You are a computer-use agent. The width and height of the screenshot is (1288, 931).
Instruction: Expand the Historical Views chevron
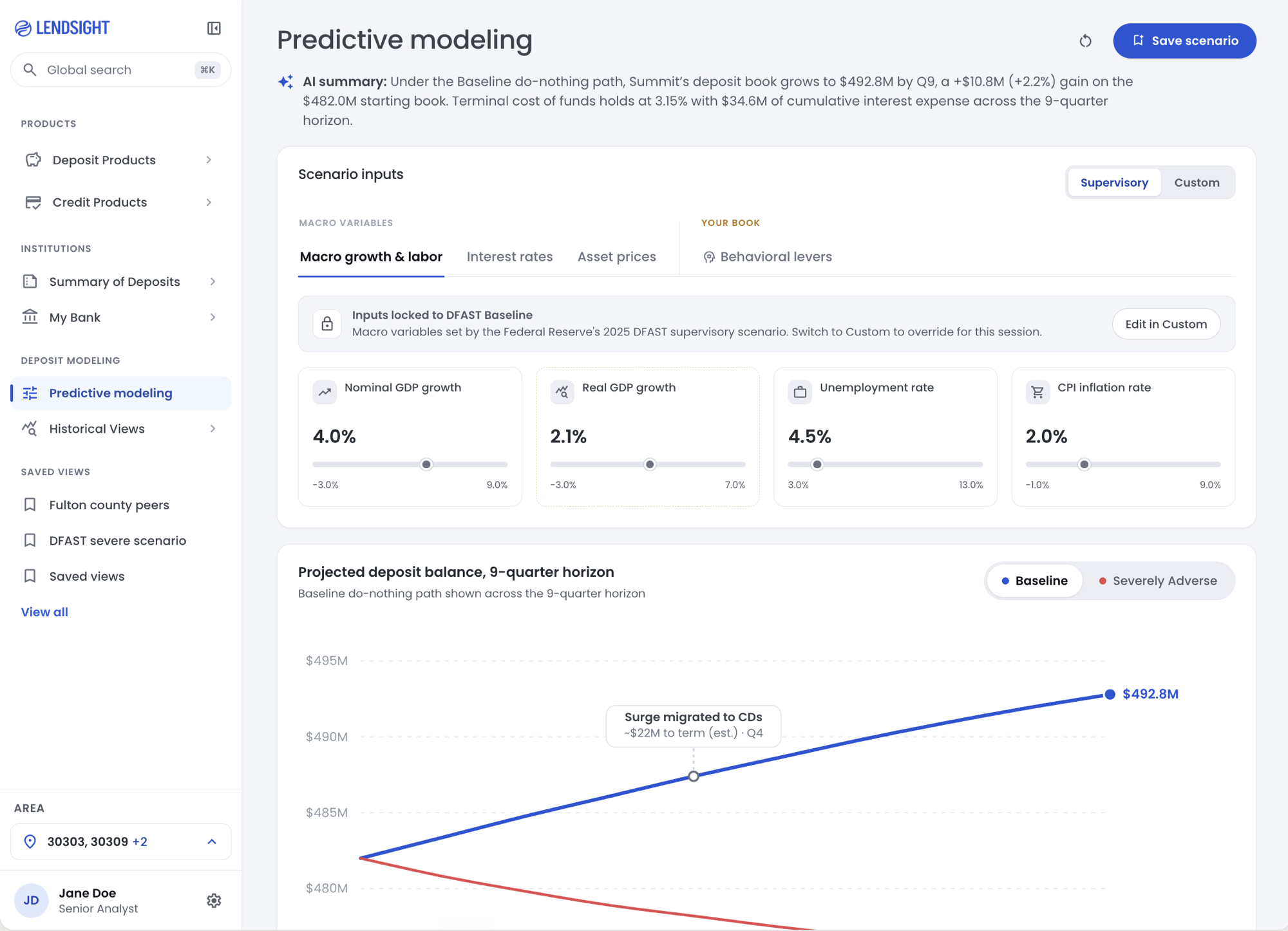tap(213, 428)
